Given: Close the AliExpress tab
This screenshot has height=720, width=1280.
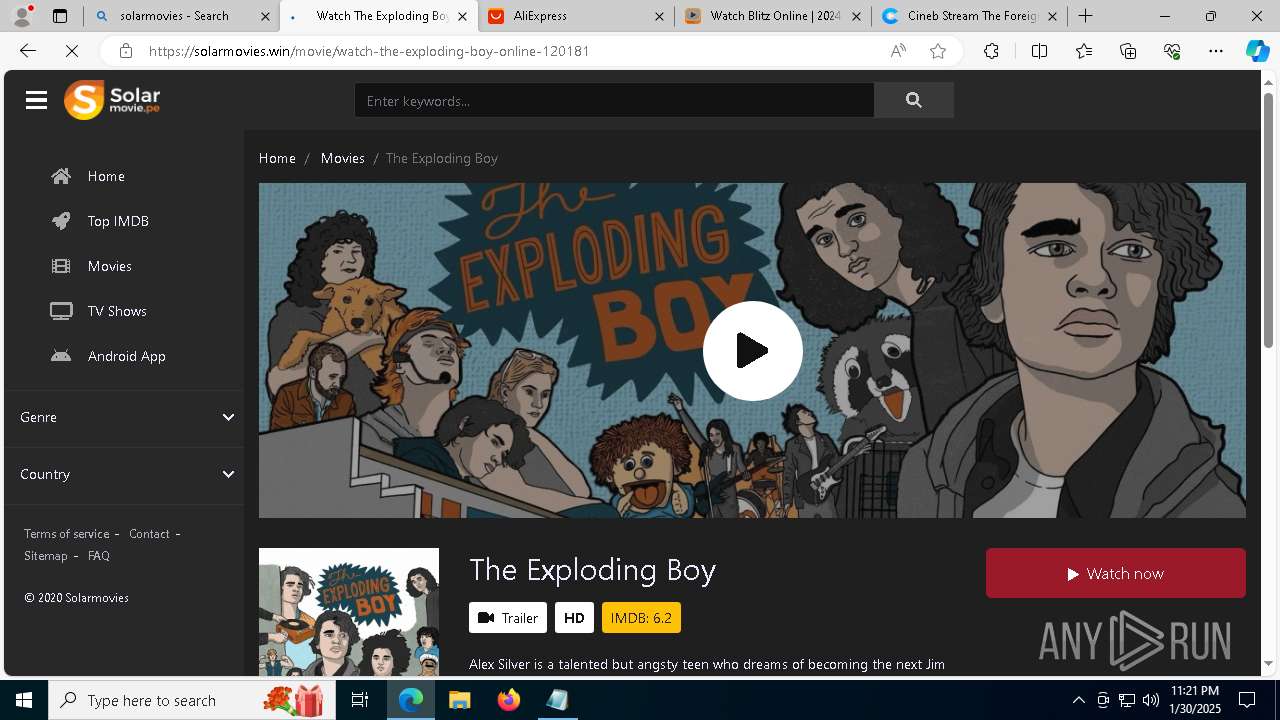Looking at the screenshot, I should click(x=659, y=16).
